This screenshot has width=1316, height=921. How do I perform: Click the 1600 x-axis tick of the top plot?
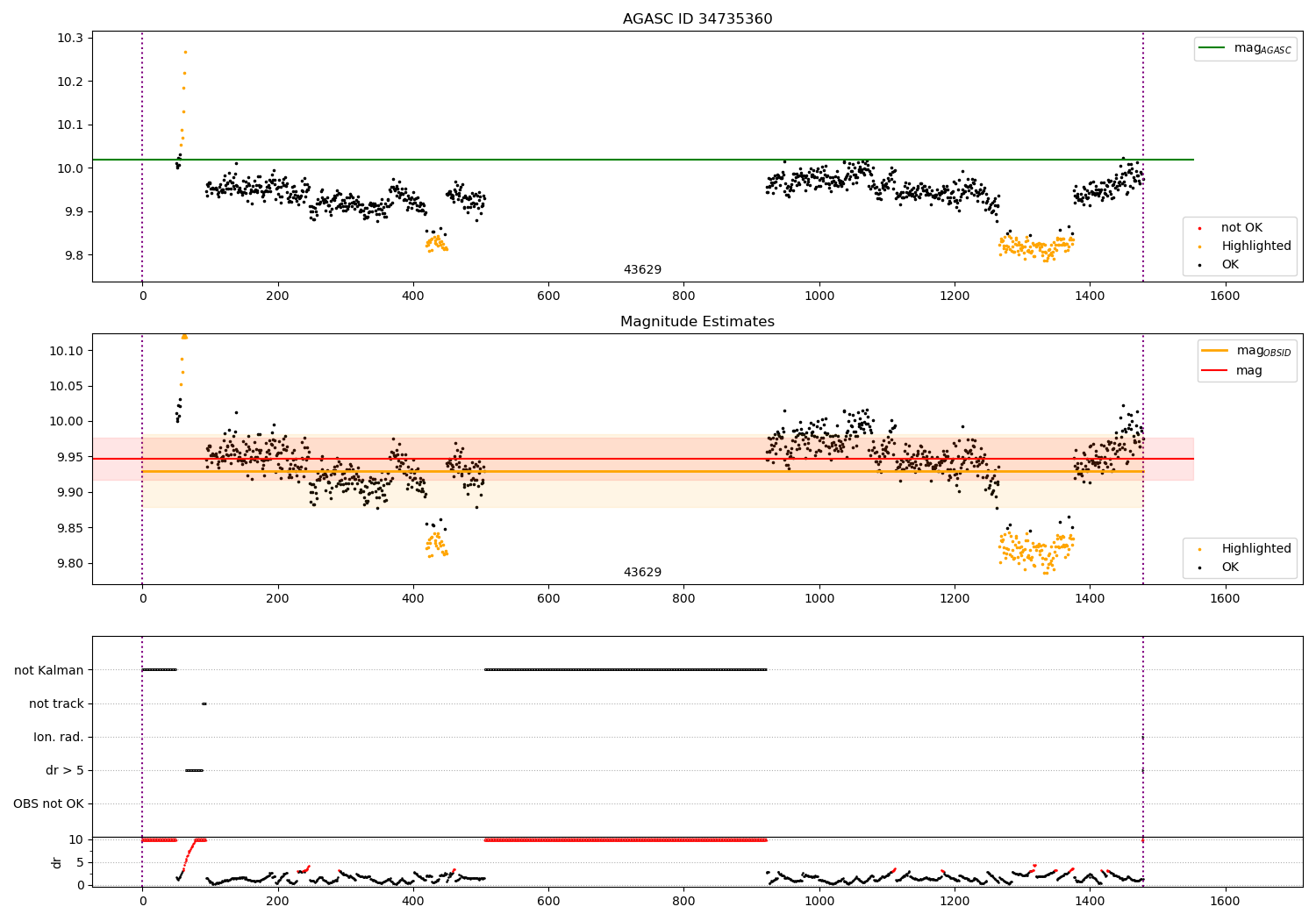pos(1225,296)
